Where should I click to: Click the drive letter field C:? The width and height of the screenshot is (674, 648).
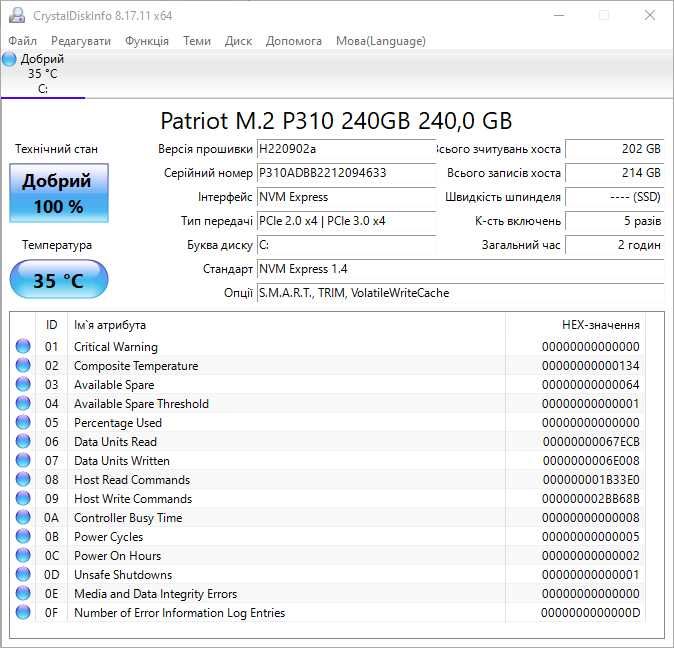(346, 245)
